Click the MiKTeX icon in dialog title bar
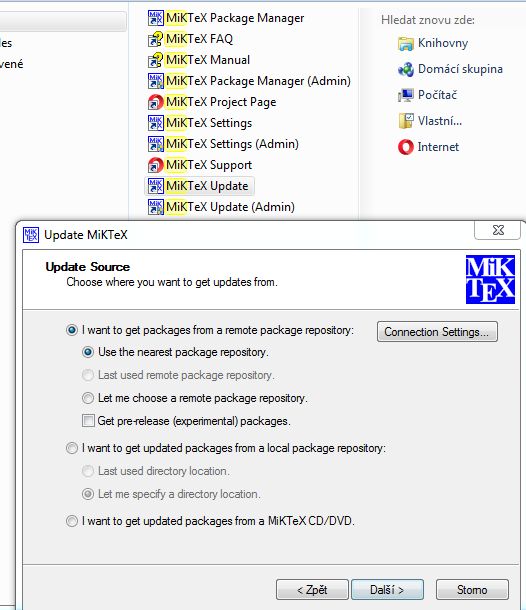Screen dimensions: 526x610 click(x=31, y=235)
